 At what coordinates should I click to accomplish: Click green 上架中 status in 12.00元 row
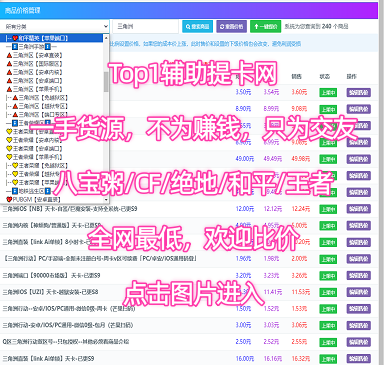pyautogui.click(x=328, y=209)
